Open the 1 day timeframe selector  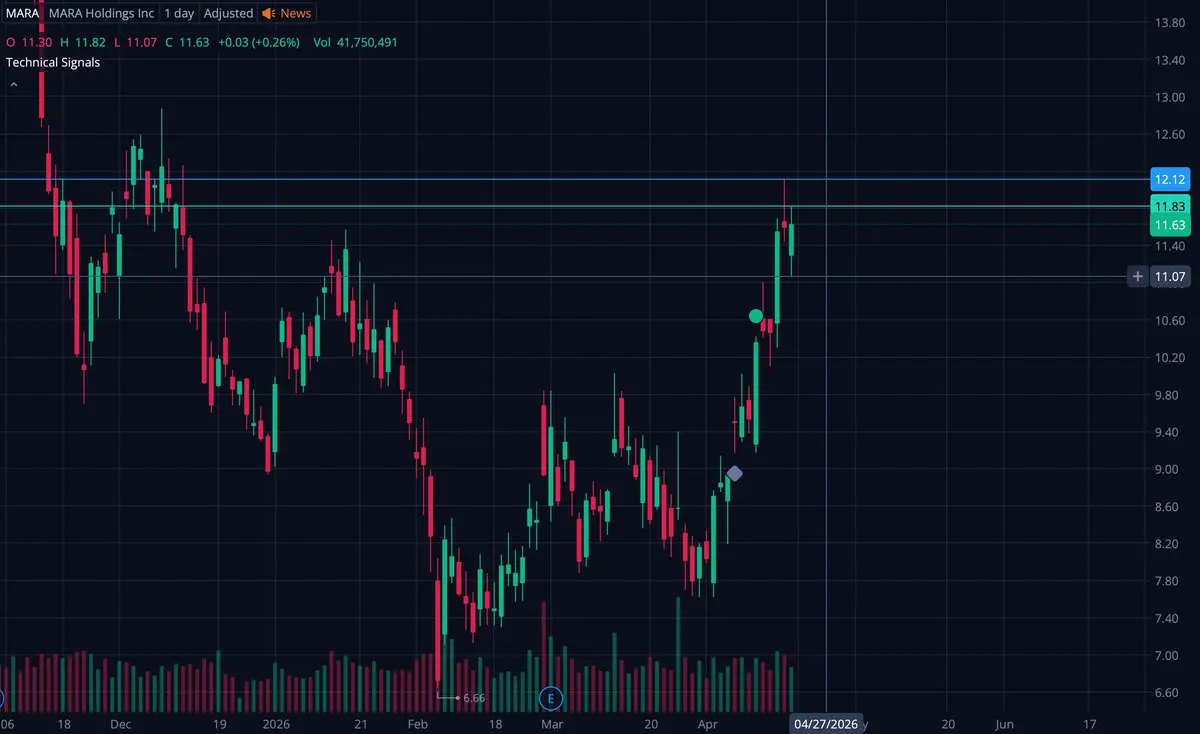180,13
